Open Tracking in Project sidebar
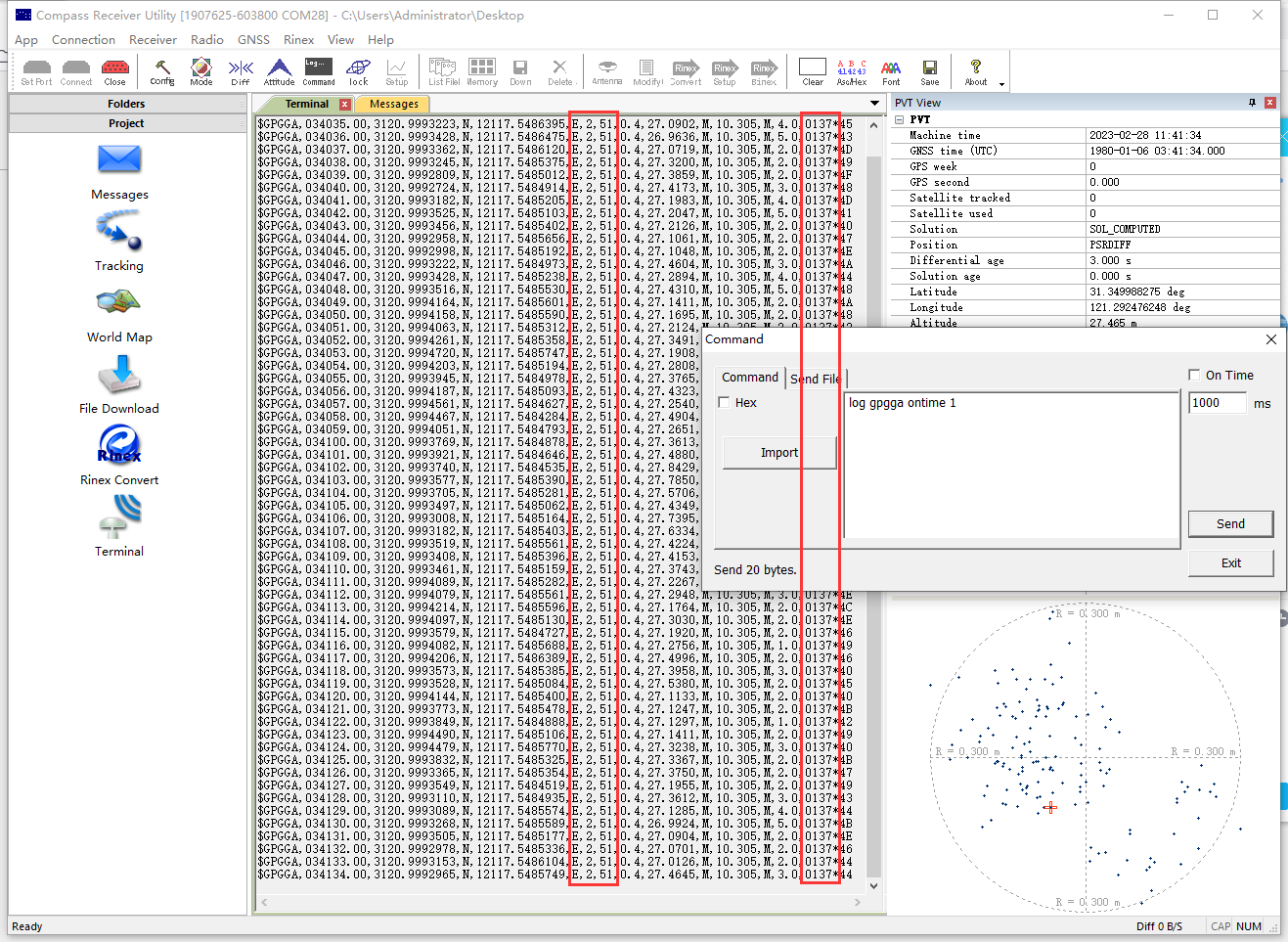The image size is (1288, 942). tap(119, 244)
